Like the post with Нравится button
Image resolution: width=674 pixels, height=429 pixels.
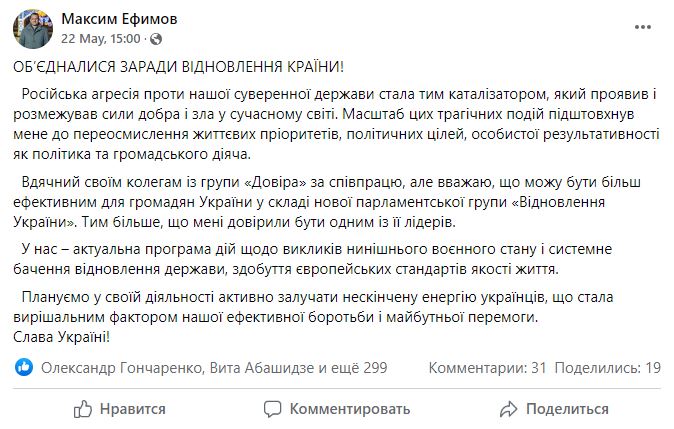[119, 409]
